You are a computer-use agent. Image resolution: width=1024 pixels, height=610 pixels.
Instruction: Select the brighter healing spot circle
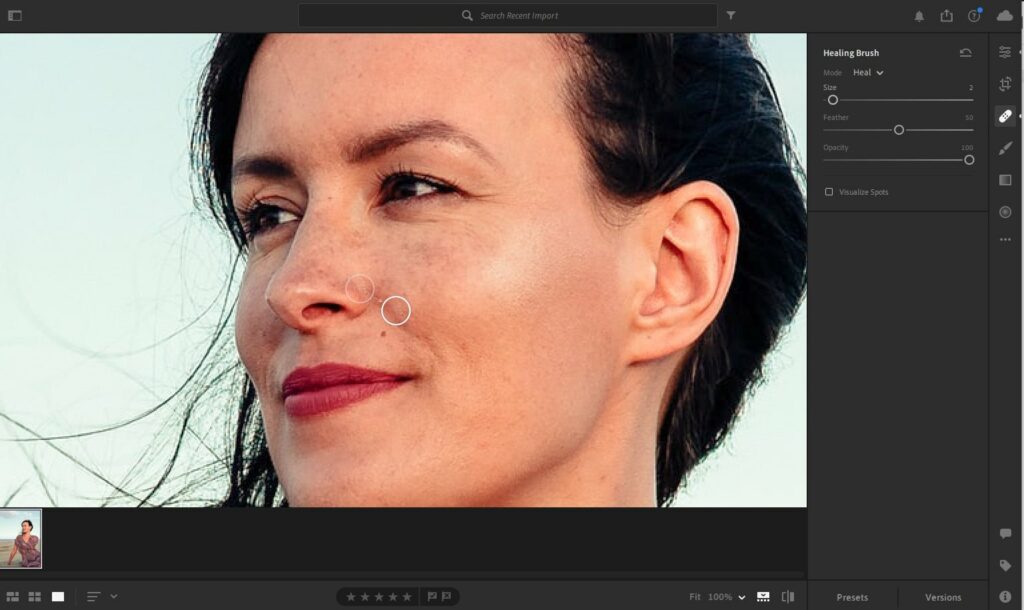point(396,310)
